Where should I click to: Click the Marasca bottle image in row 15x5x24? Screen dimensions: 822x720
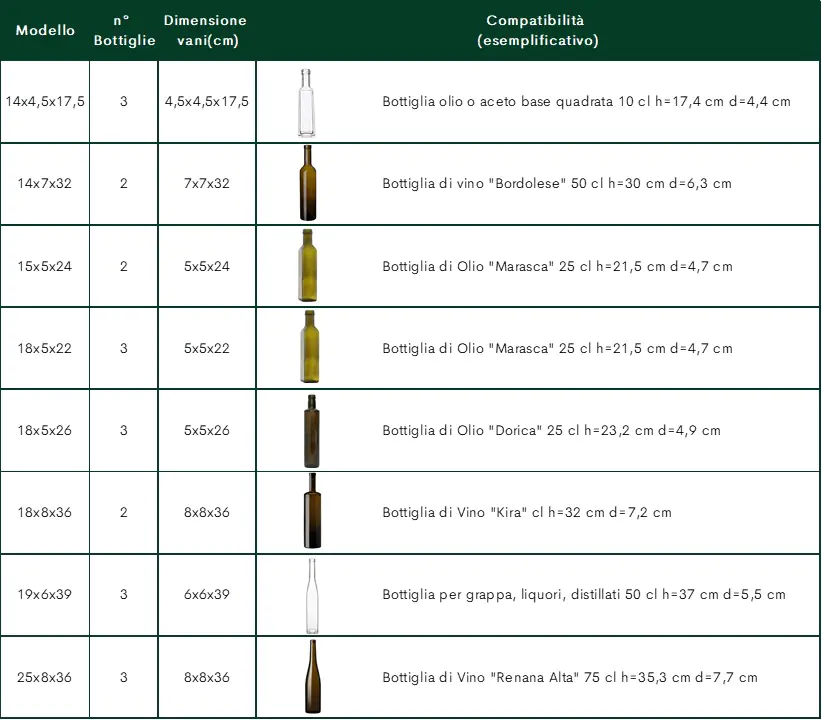(307, 266)
